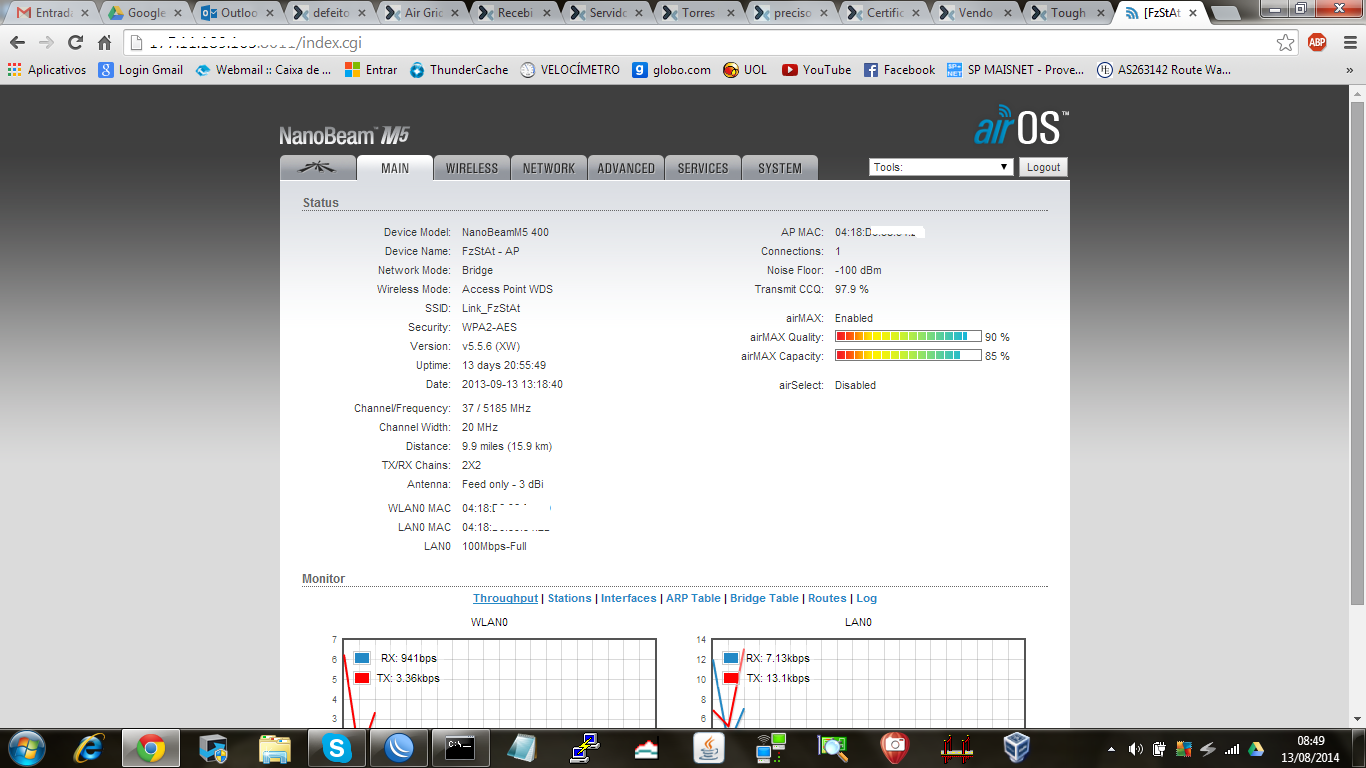This screenshot has height=768, width=1366.
Task: Open the WIRELESS tab
Action: (x=472, y=168)
